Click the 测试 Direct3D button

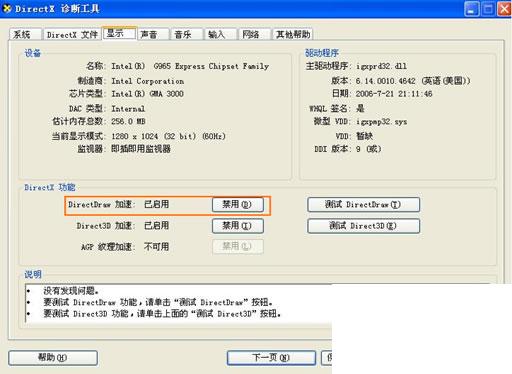pos(363,226)
